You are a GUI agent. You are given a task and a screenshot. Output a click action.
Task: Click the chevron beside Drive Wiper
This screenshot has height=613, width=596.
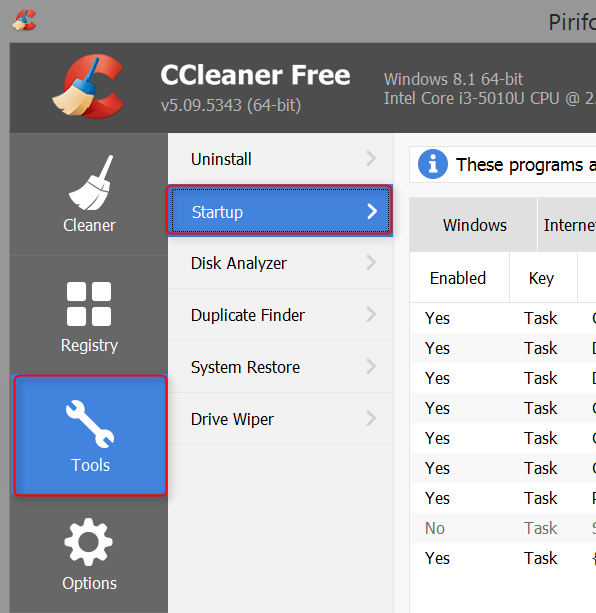click(372, 419)
